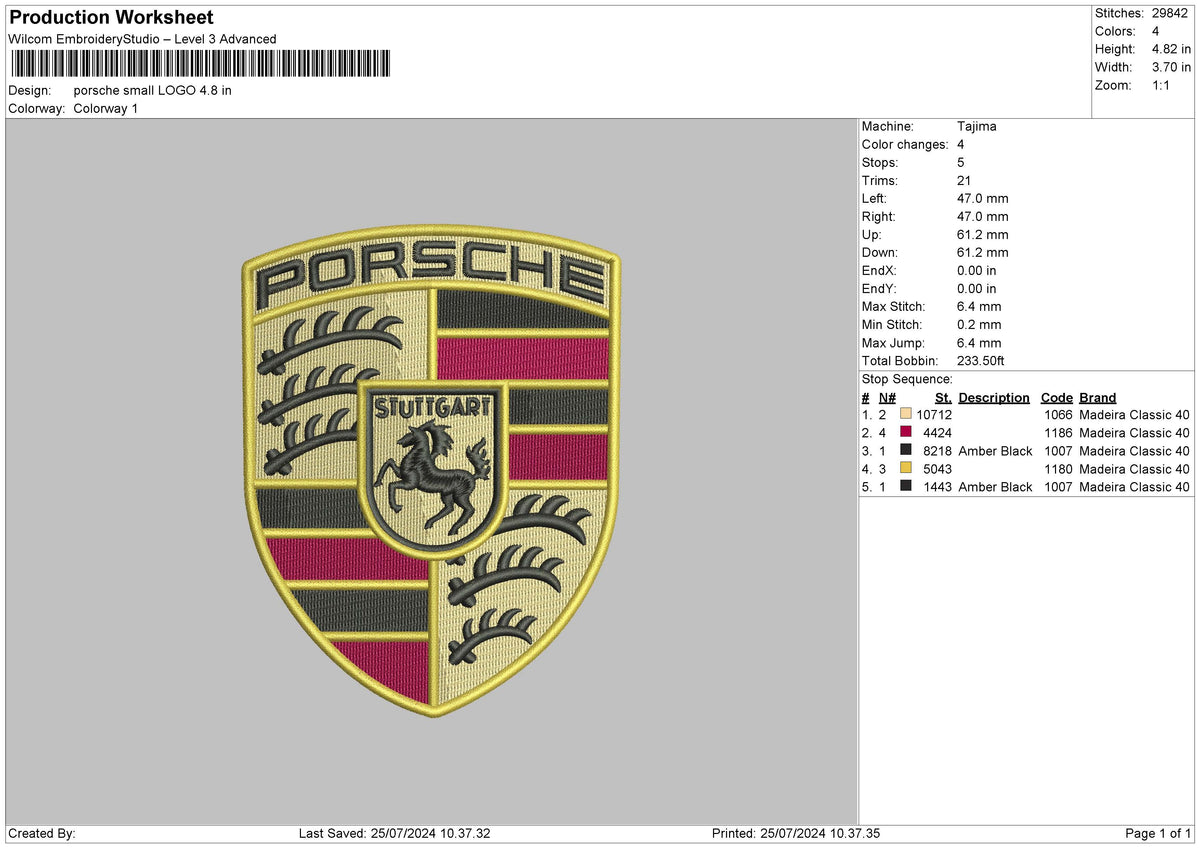Click stitch count 4424 in stop 2
Image resolution: width=1200 pixels, height=848 pixels.
pyautogui.click(x=937, y=432)
